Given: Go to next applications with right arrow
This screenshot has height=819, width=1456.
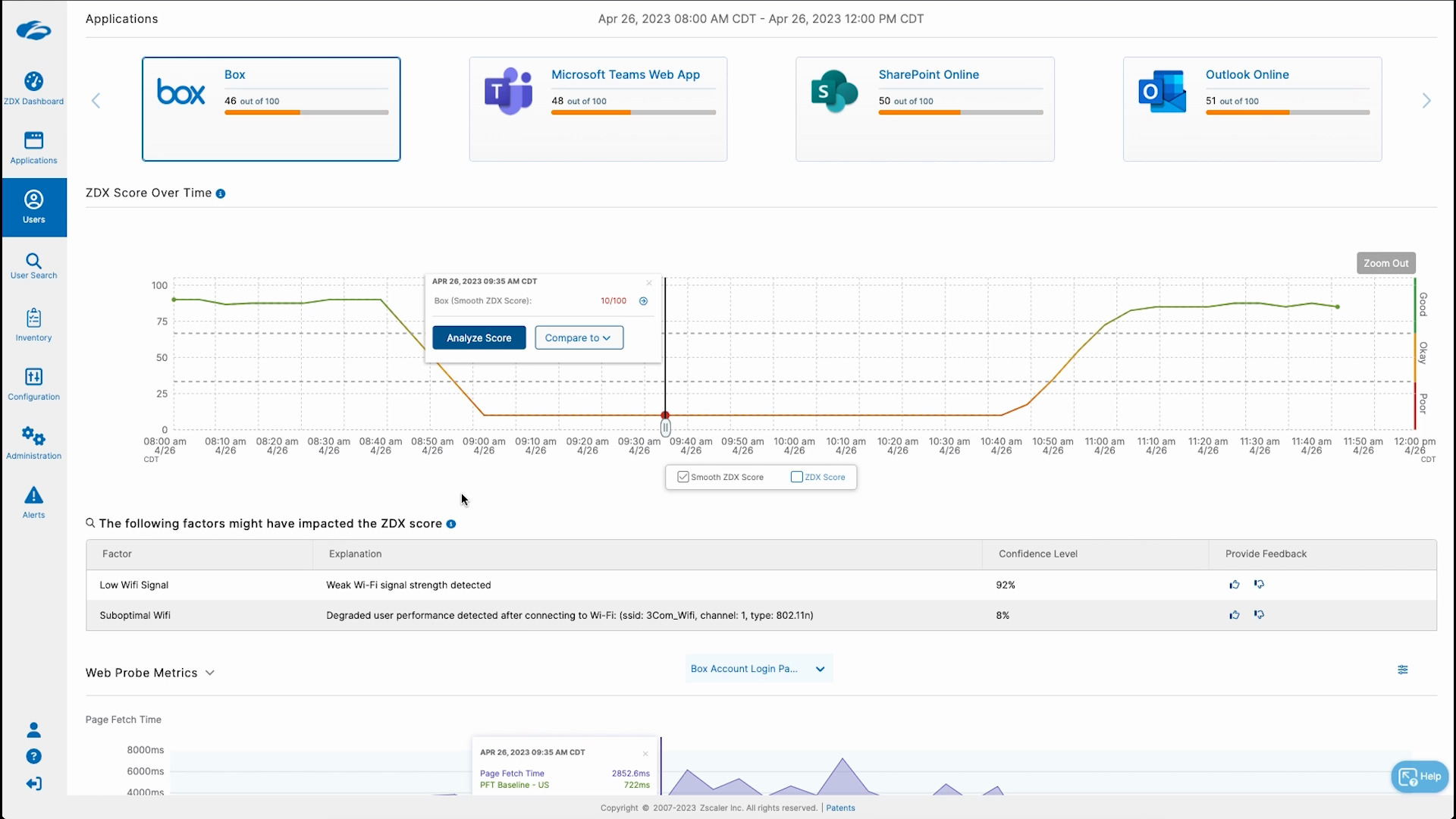Looking at the screenshot, I should (x=1426, y=101).
